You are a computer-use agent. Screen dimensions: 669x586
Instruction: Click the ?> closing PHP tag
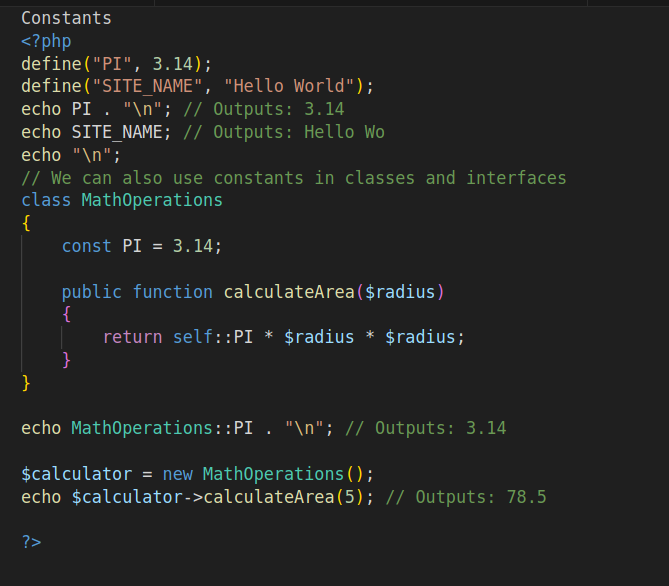(31, 542)
